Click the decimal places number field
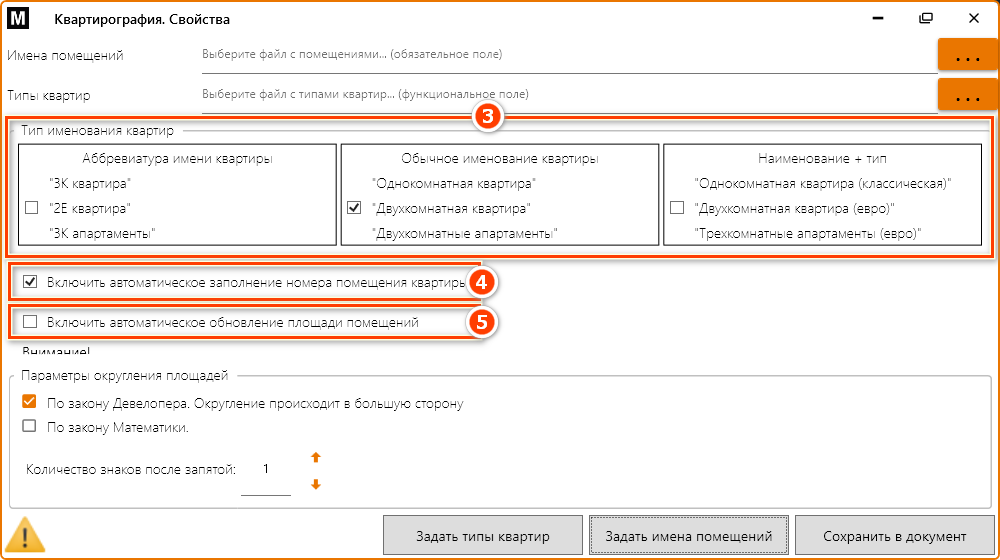Screen dimensions: 1000x560 266,470
